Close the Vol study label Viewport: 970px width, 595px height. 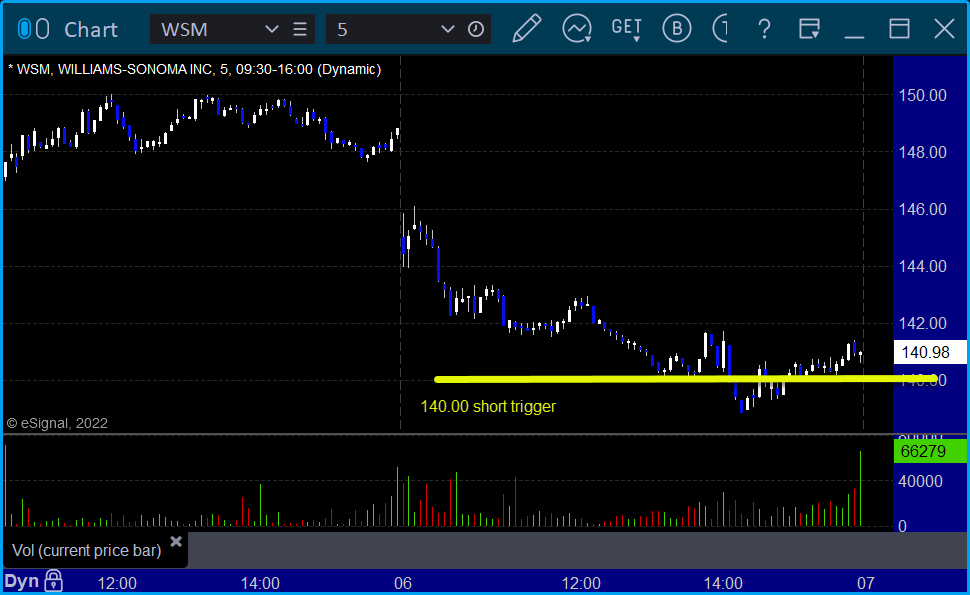pyautogui.click(x=176, y=542)
